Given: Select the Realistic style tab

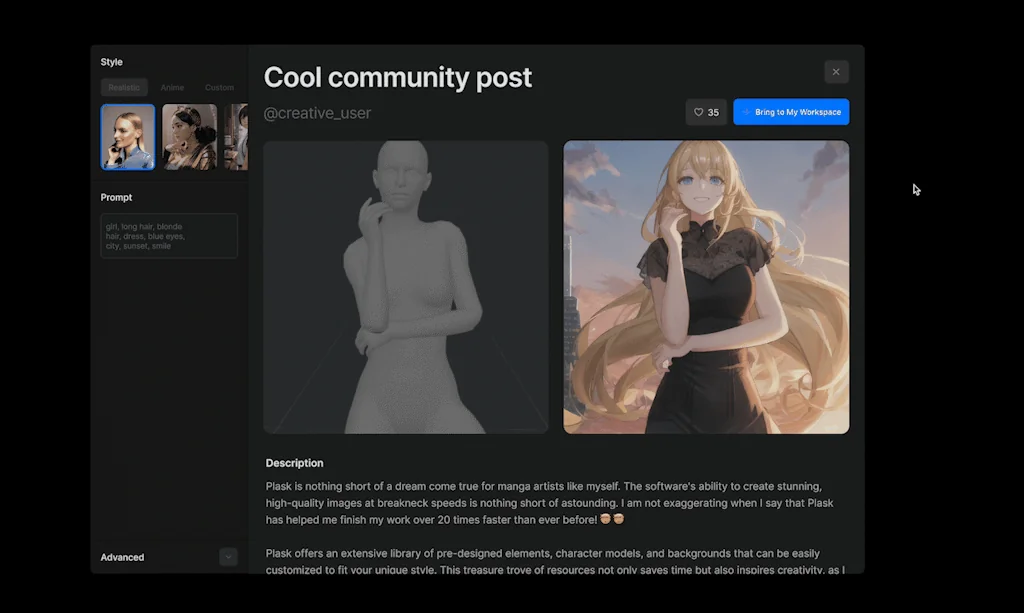Looking at the screenshot, I should tap(124, 87).
